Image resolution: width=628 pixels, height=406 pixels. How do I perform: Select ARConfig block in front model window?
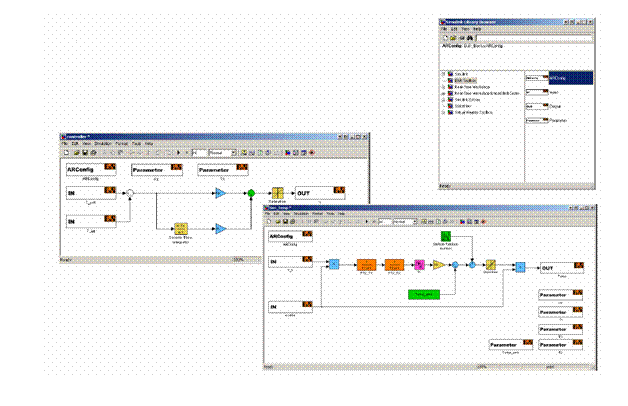[290, 237]
